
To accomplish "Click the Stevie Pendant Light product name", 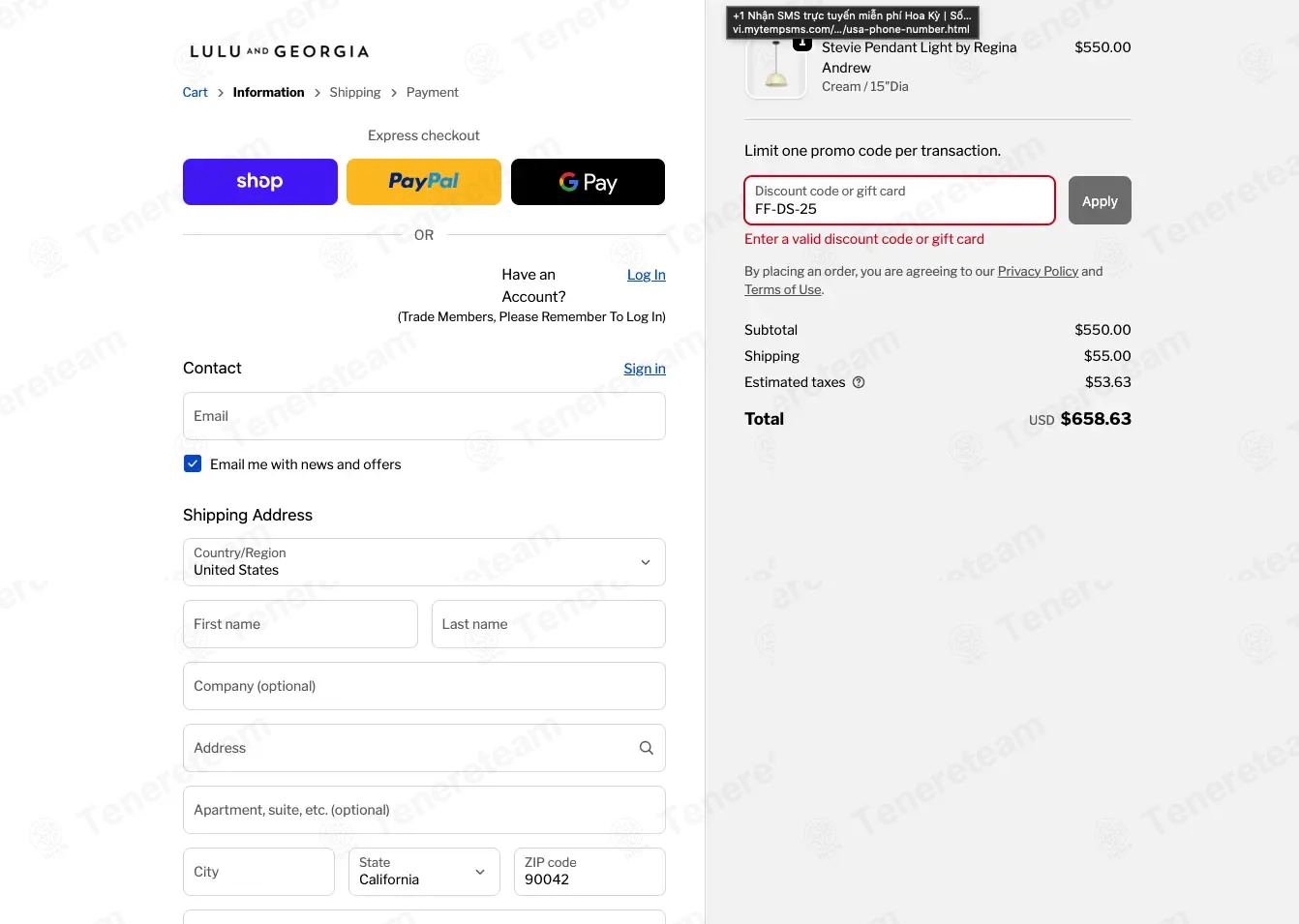I will click(919, 57).
